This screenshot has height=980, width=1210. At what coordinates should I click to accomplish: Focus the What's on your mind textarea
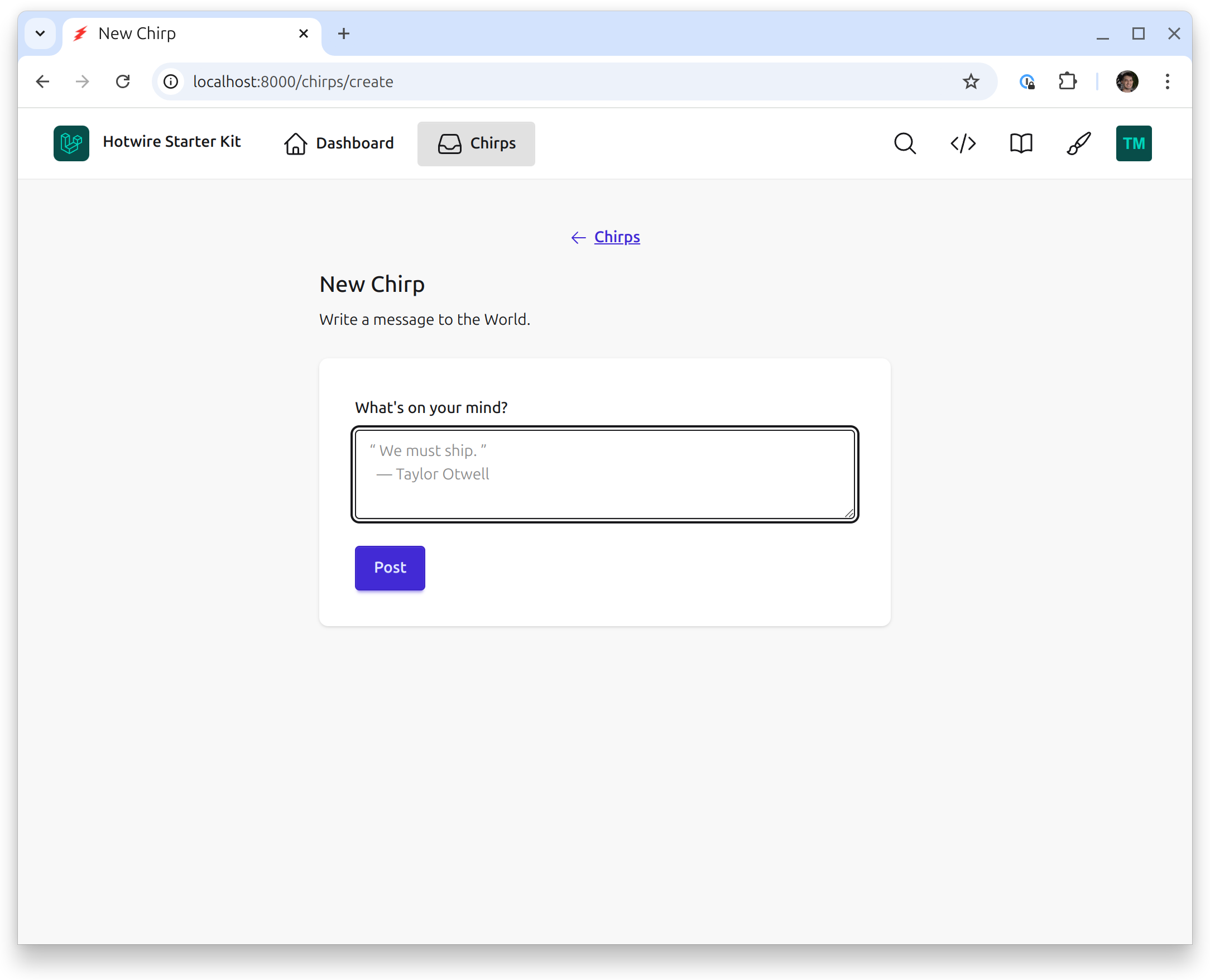tap(604, 474)
